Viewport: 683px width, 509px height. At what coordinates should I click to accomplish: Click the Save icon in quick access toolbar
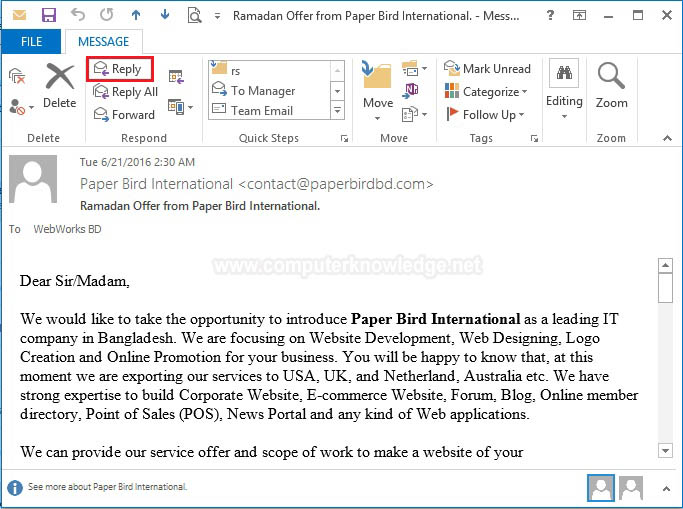click(x=49, y=16)
